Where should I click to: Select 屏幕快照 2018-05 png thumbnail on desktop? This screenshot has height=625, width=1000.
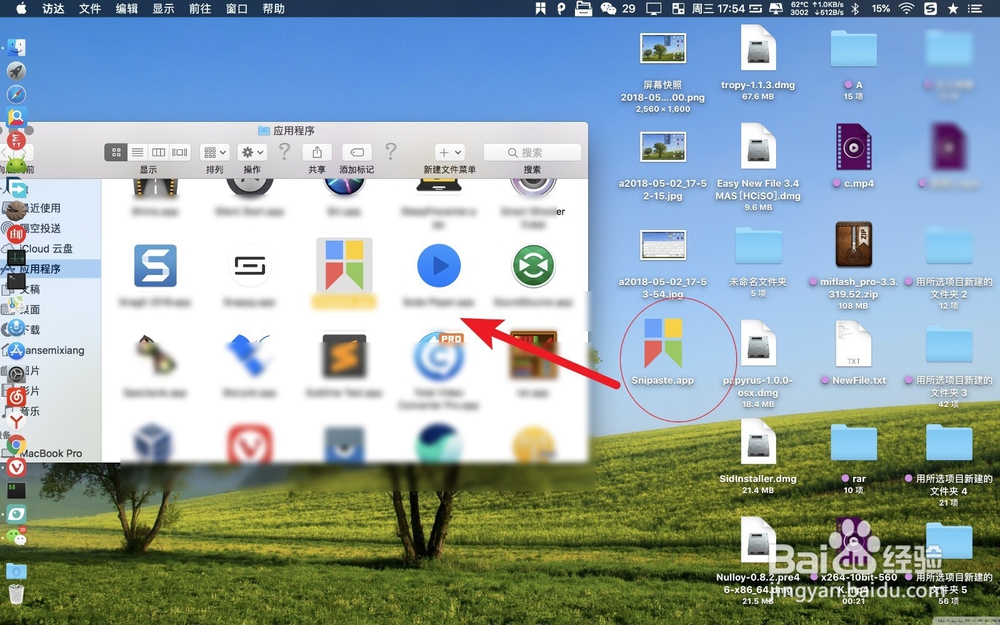(x=663, y=48)
